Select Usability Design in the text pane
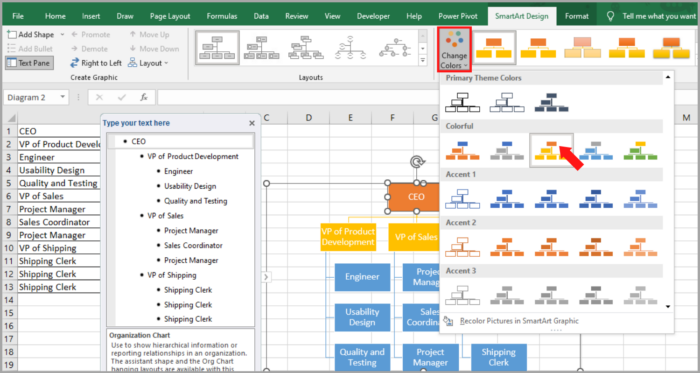Viewport: 700px width, 373px height. point(190,186)
